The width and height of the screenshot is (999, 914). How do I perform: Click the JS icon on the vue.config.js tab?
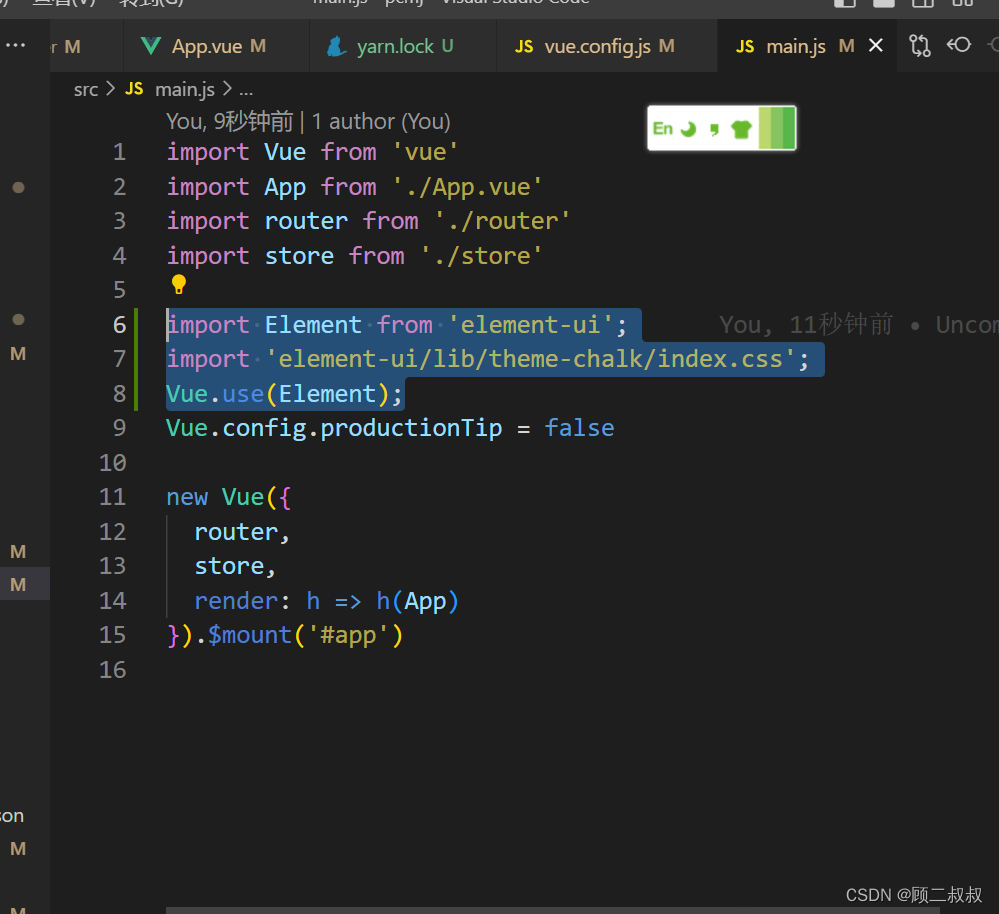(x=524, y=45)
